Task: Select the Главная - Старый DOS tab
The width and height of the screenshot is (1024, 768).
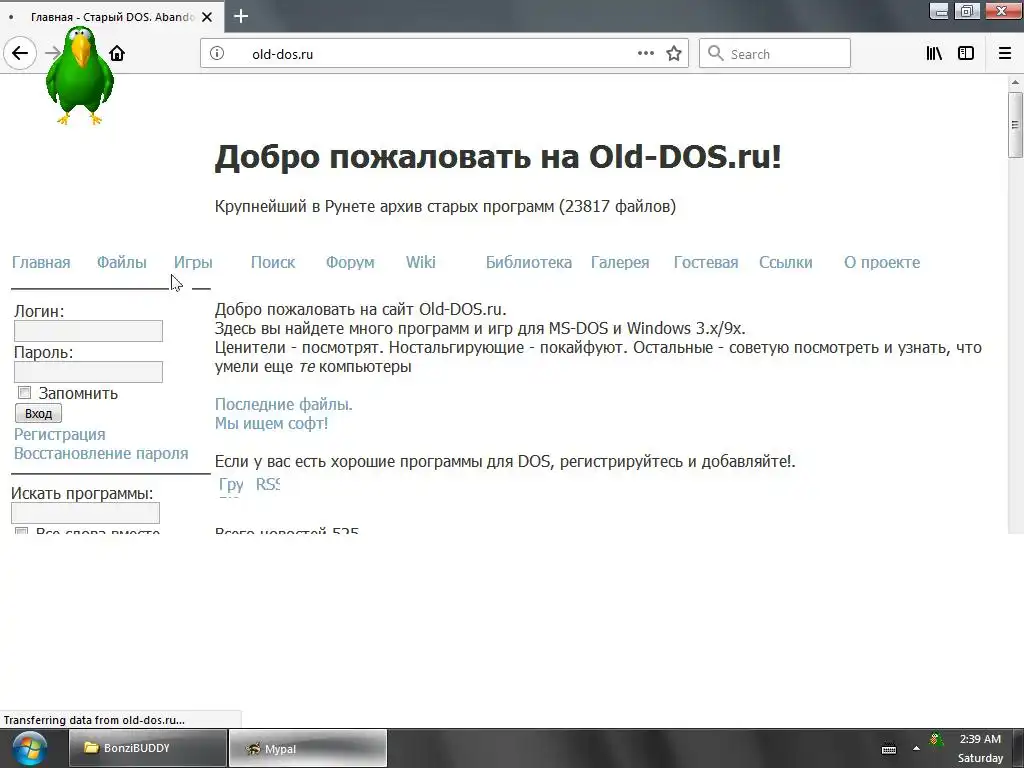Action: click(x=112, y=17)
